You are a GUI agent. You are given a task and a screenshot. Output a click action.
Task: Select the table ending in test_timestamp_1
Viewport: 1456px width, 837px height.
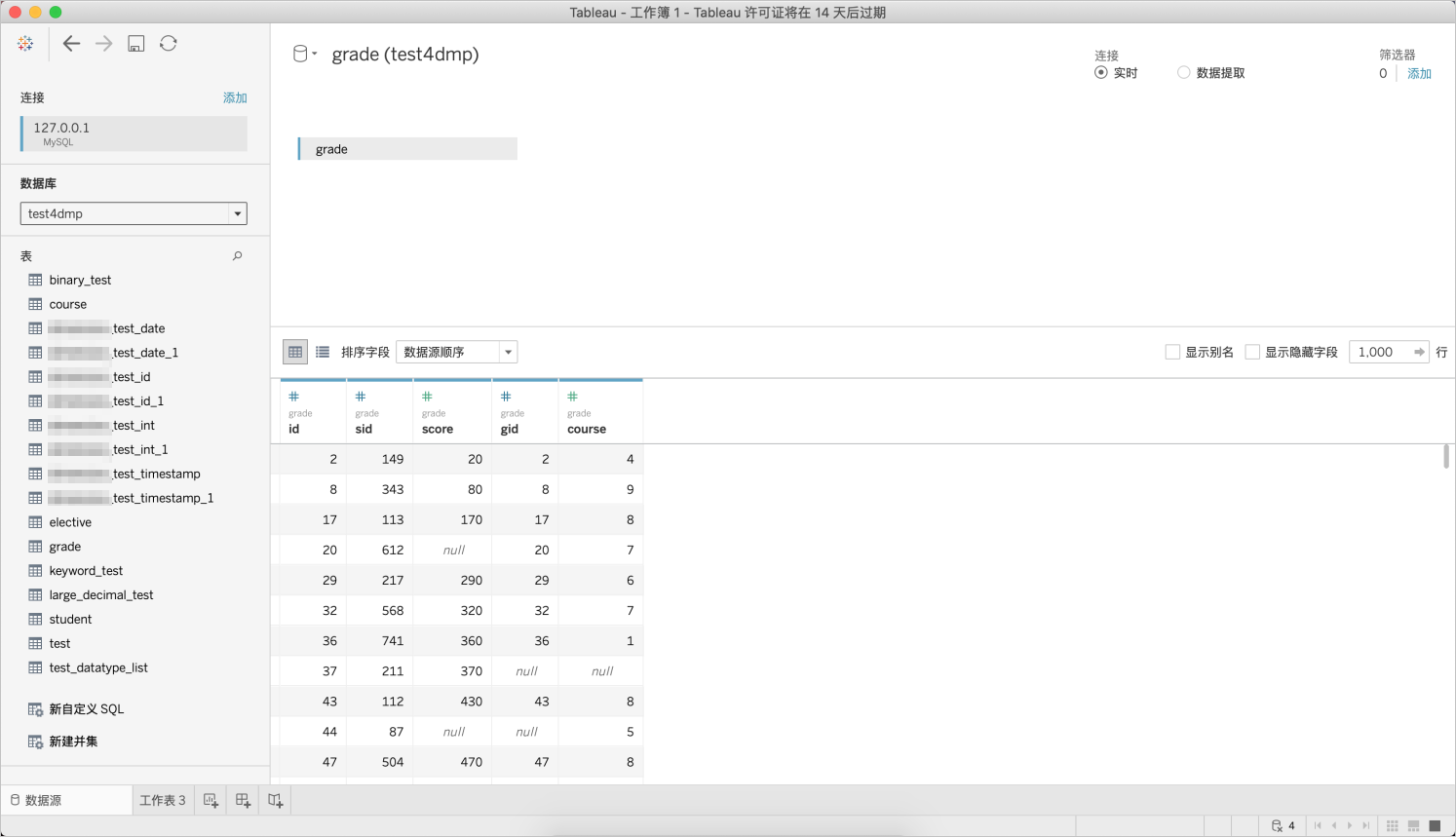[131, 498]
